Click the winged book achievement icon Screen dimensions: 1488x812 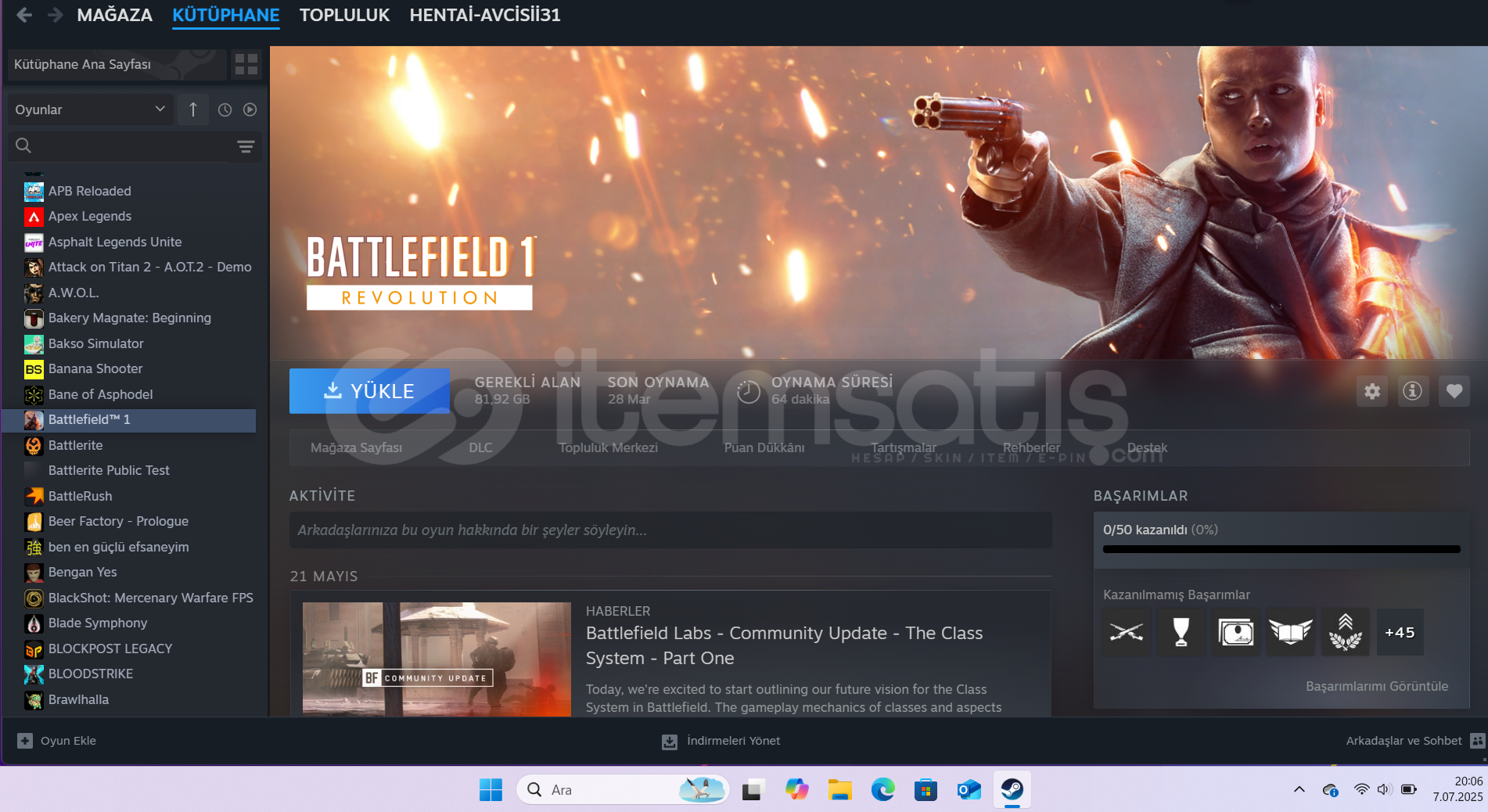(1291, 632)
